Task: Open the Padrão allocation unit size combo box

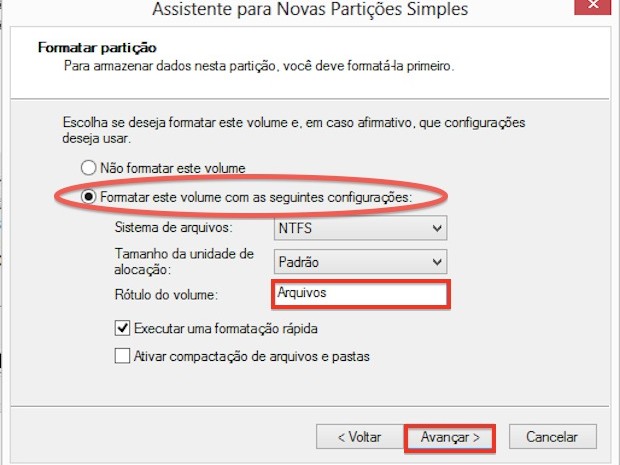Action: [x=359, y=261]
